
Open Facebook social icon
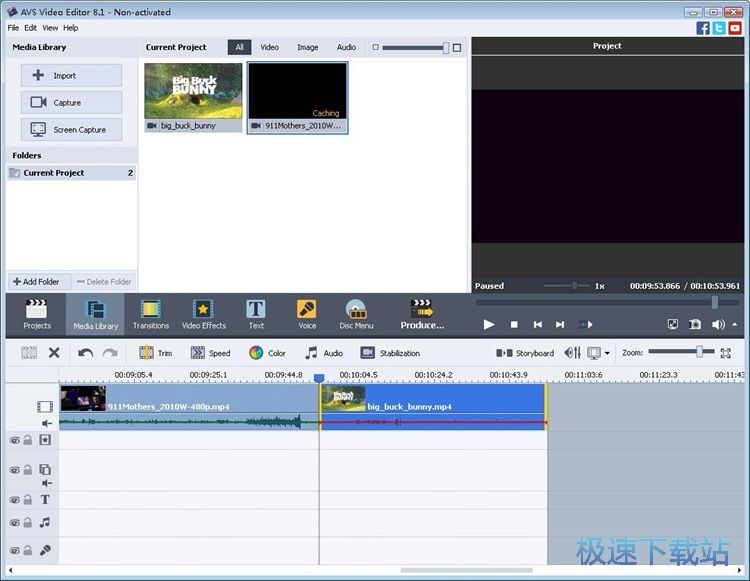click(703, 28)
